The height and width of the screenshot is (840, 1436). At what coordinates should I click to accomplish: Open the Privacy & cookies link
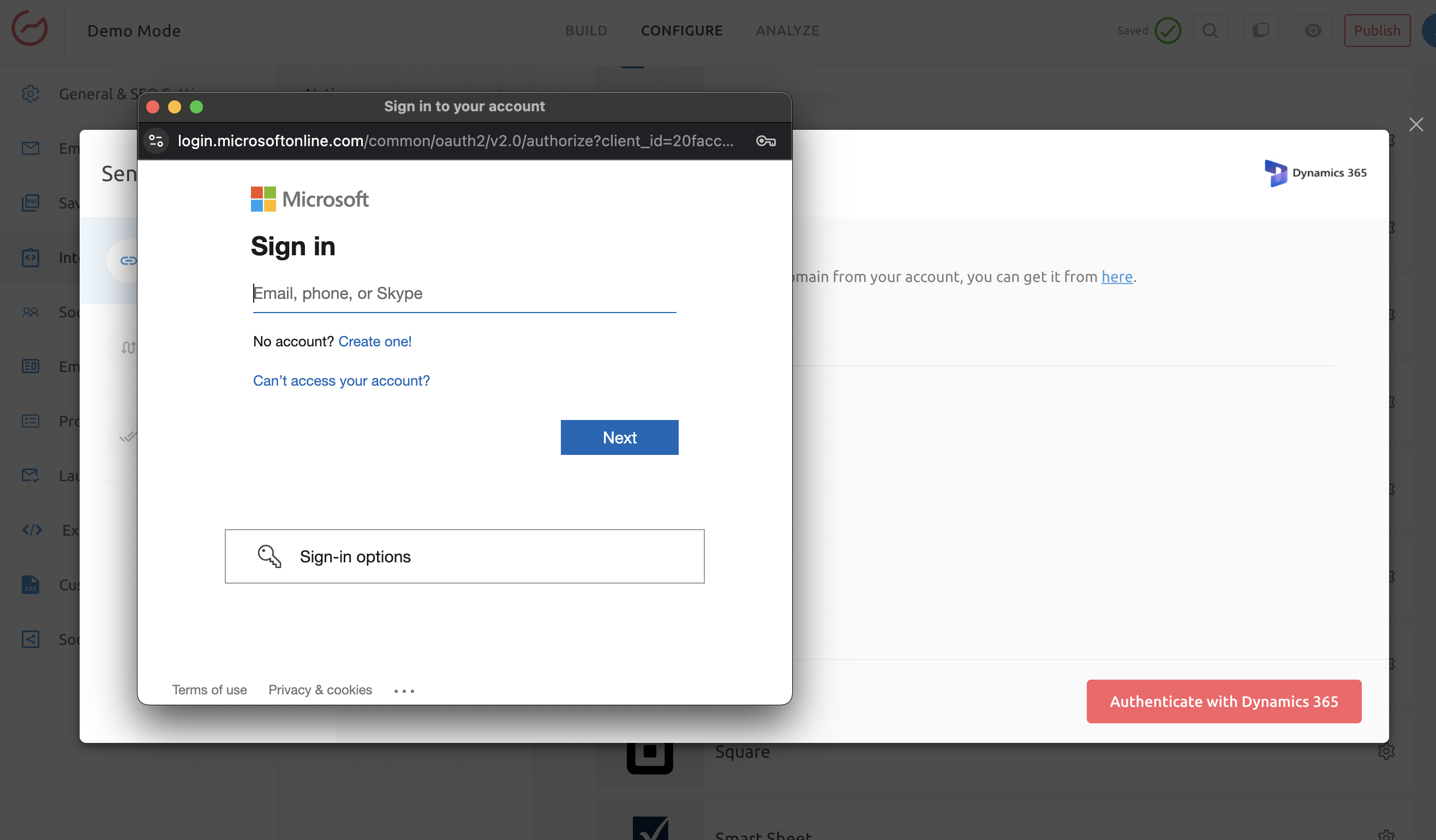320,689
